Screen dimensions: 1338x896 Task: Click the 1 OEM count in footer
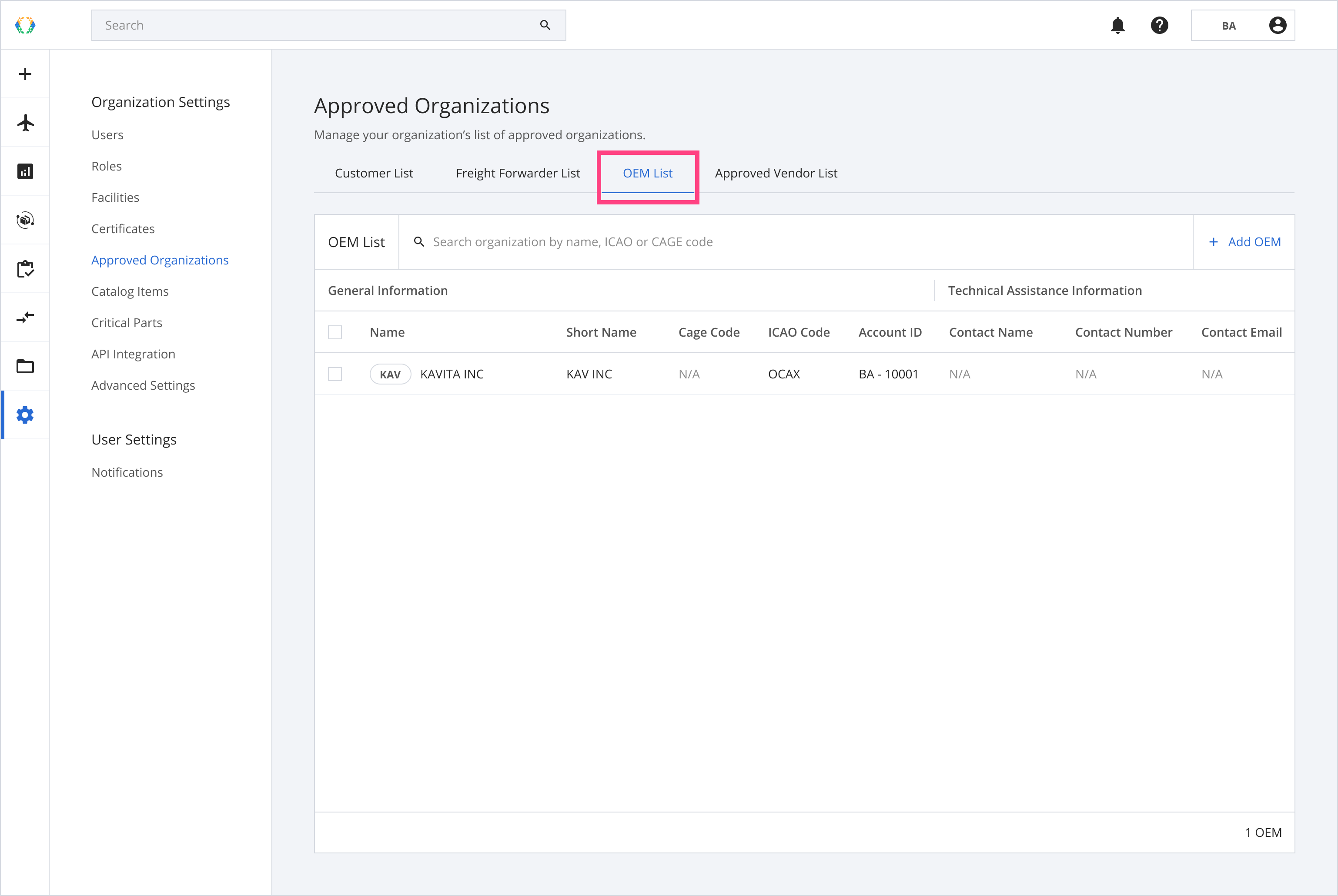pyautogui.click(x=1263, y=832)
